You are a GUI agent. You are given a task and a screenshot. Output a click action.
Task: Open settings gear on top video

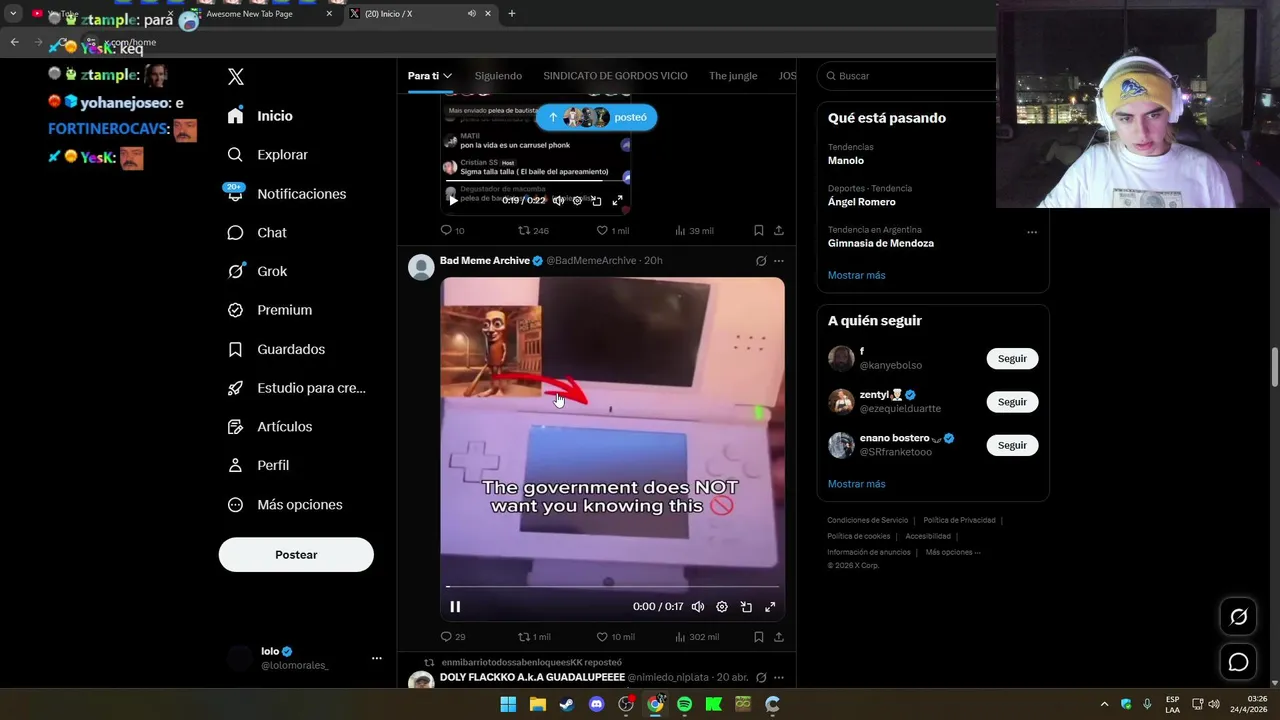577,201
